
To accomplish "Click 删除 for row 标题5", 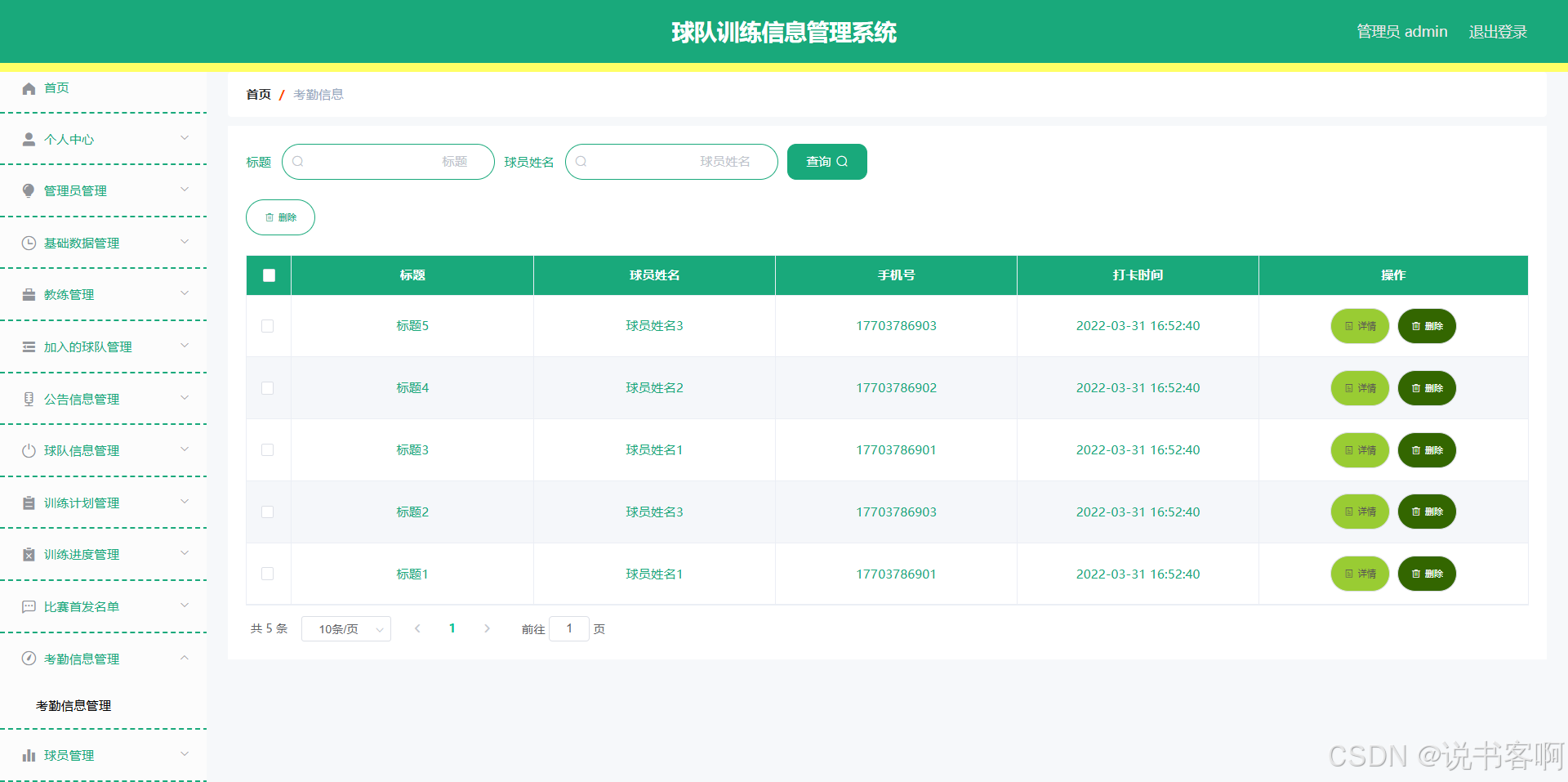I will (x=1427, y=326).
